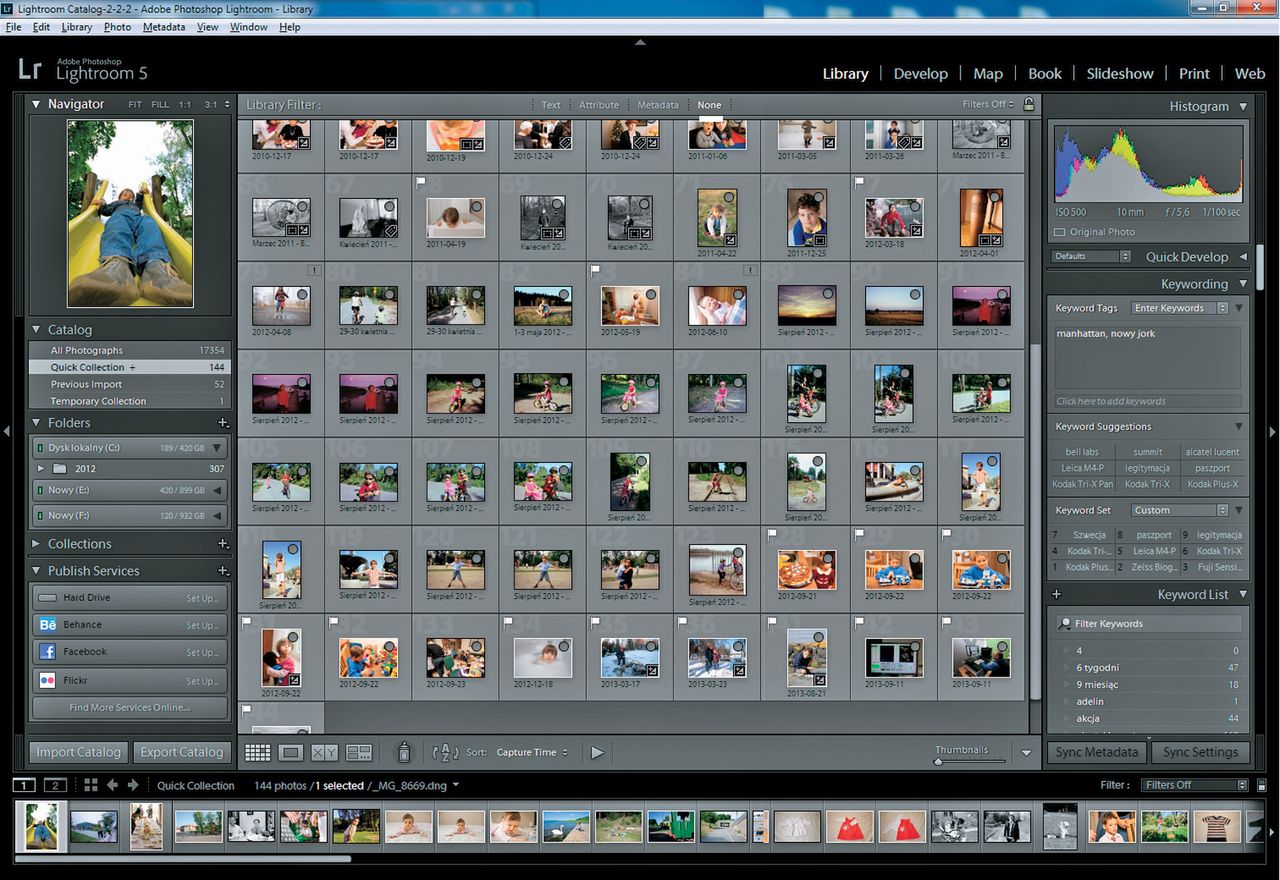Toggle Original Photo checkbox in Histogram
This screenshot has height=880, width=1280.
pos(1060,232)
